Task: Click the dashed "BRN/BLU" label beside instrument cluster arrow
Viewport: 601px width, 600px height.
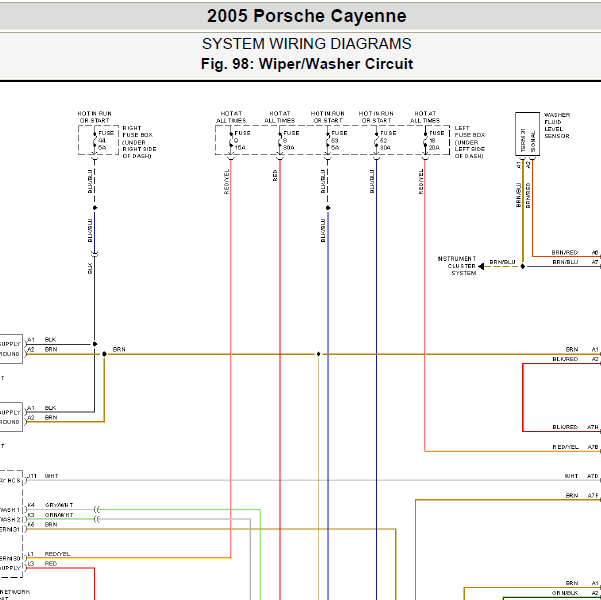Action: pos(502,262)
